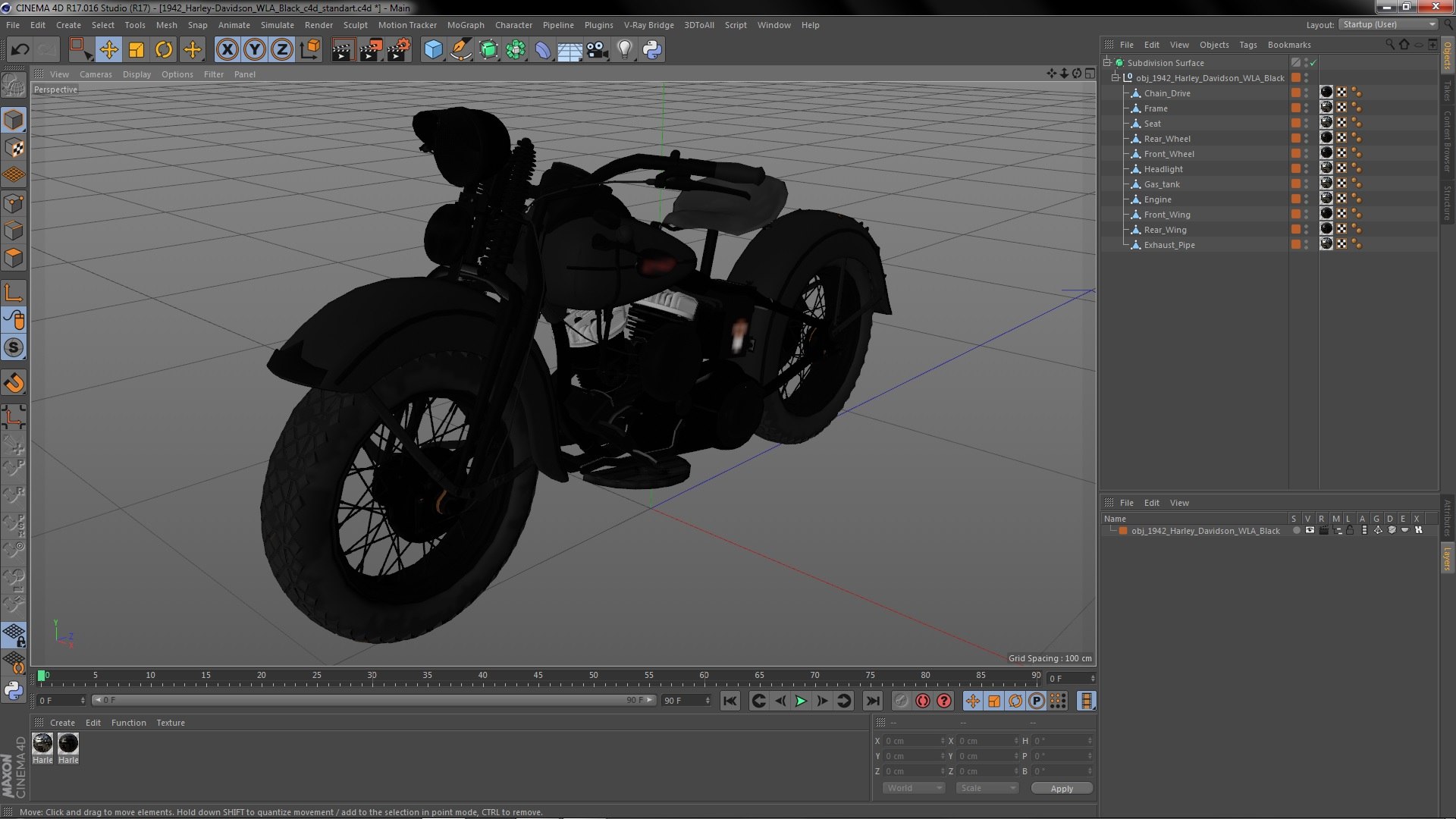This screenshot has width=1456, height=819.
Task: Activate the Move tool in top toolbar
Action: 108,50
